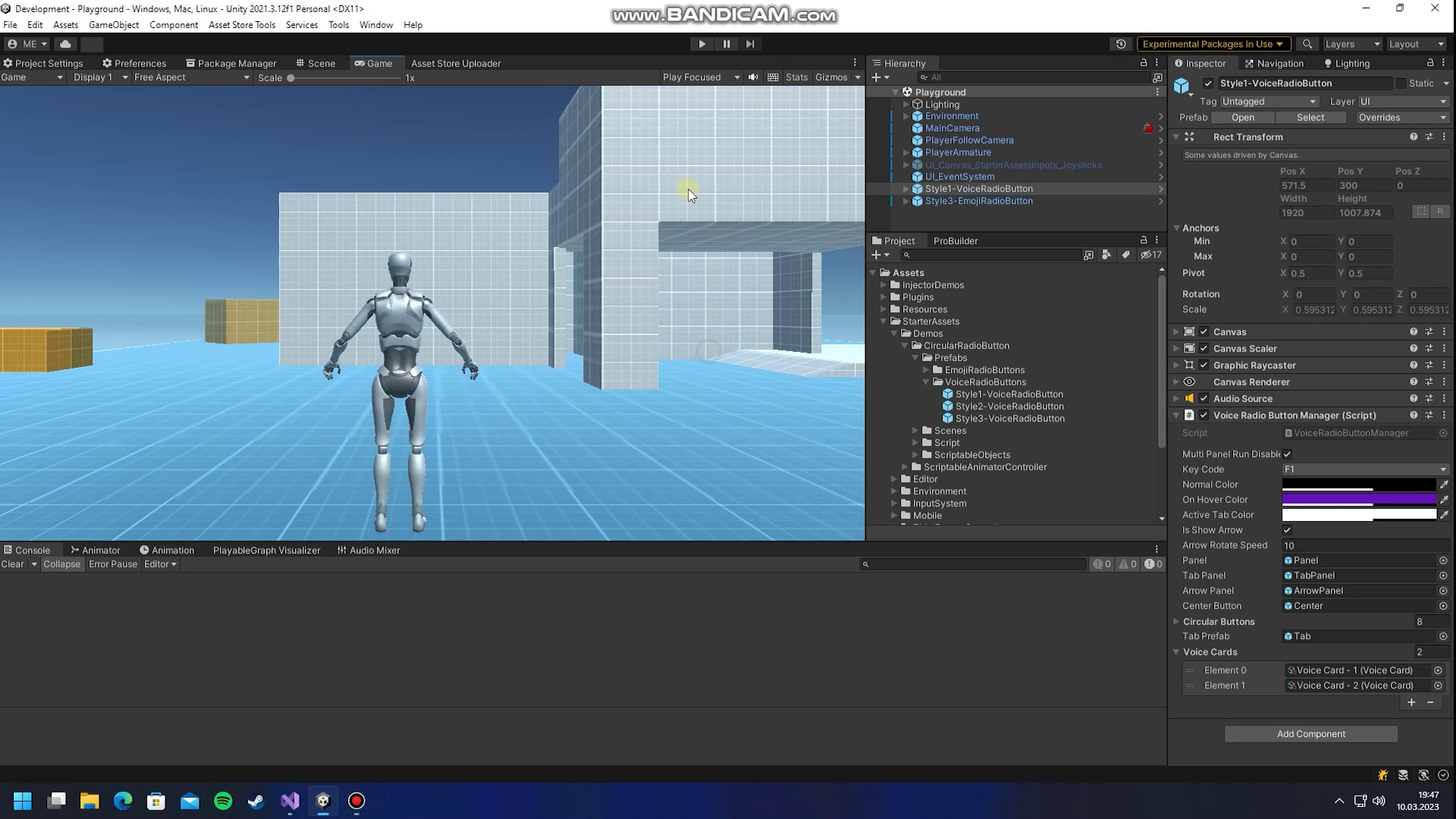1456x819 pixels.
Task: Disable the Canvas component checkbox
Action: pos(1203,332)
